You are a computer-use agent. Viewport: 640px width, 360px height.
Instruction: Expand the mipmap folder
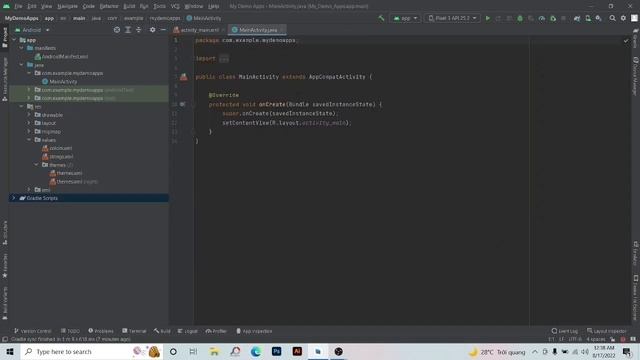point(29,132)
